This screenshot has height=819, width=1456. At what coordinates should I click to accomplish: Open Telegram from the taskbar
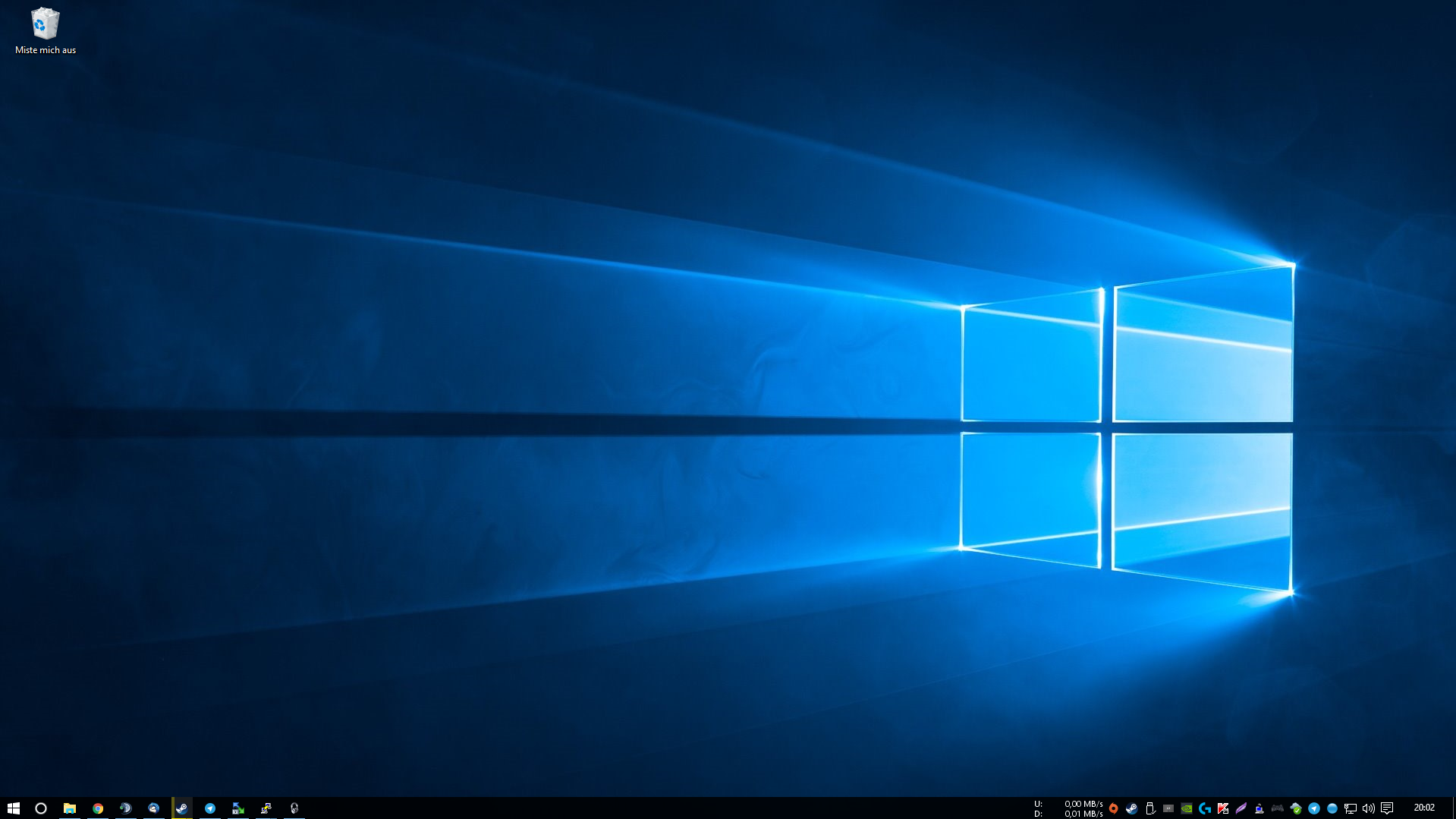210,808
